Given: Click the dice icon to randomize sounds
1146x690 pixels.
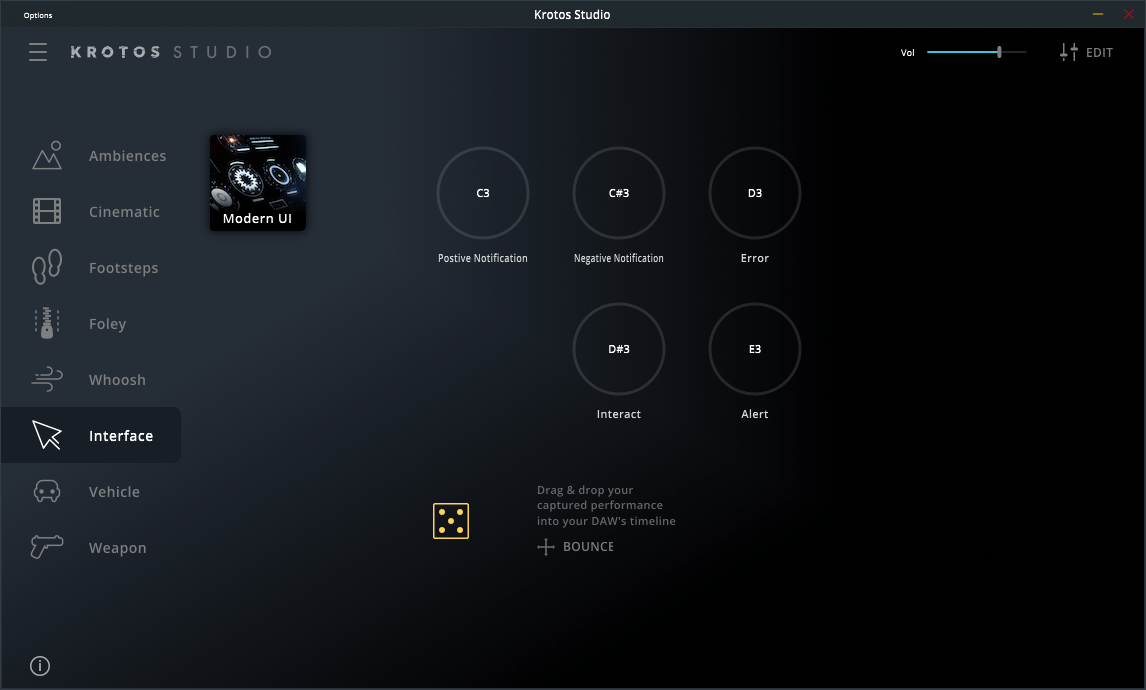Looking at the screenshot, I should click(x=451, y=520).
